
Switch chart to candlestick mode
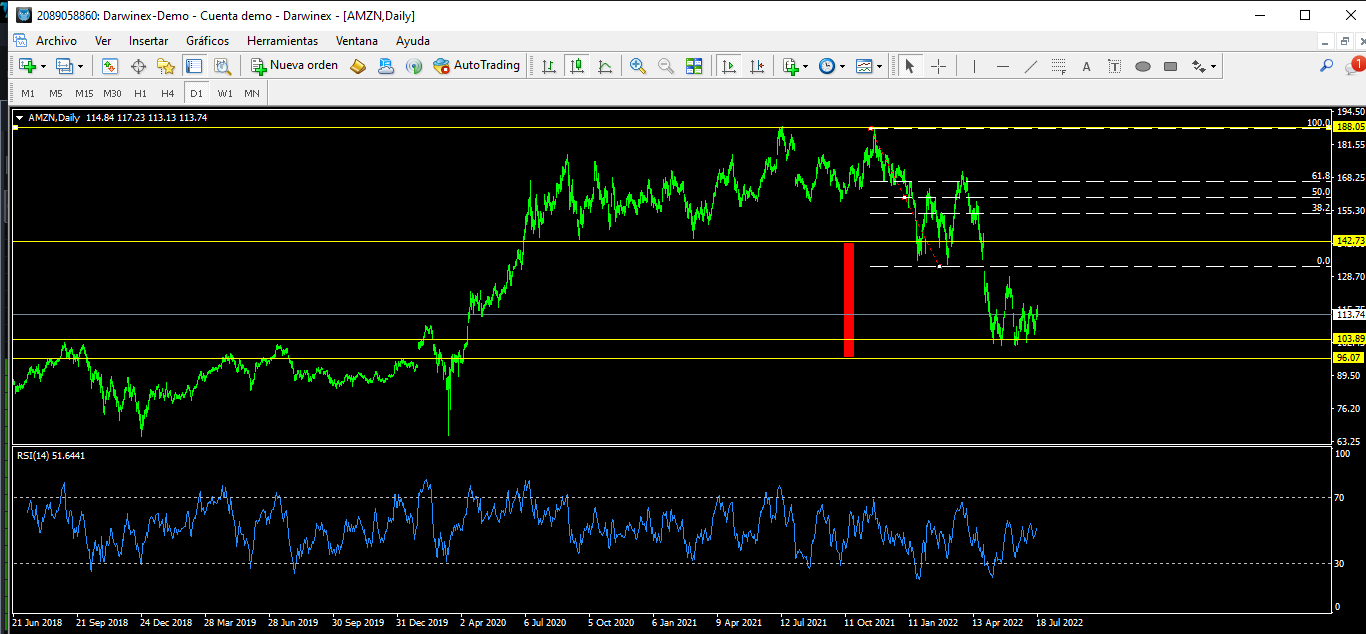pyautogui.click(x=577, y=66)
